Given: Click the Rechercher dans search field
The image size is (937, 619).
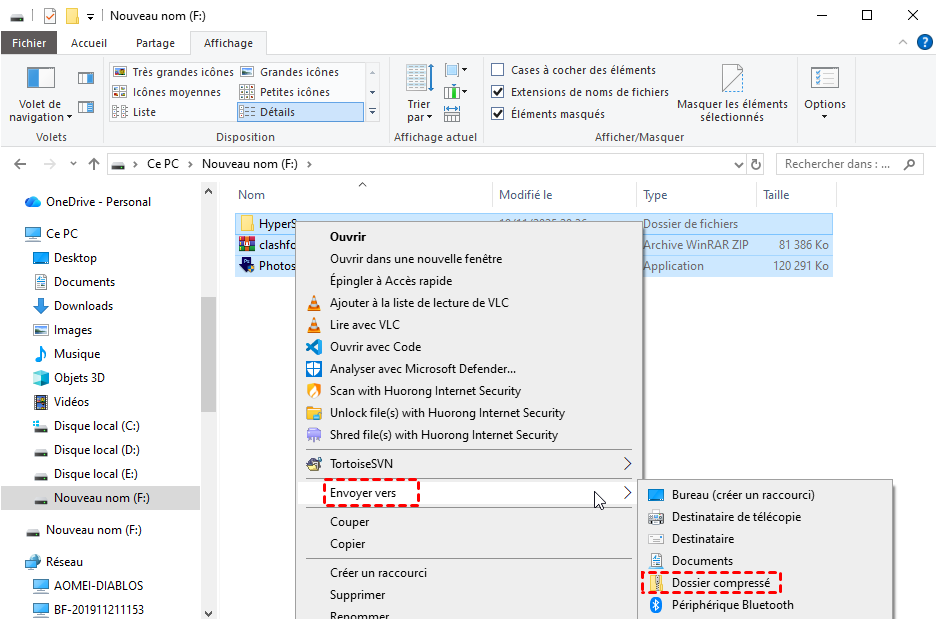Looking at the screenshot, I should (837, 164).
